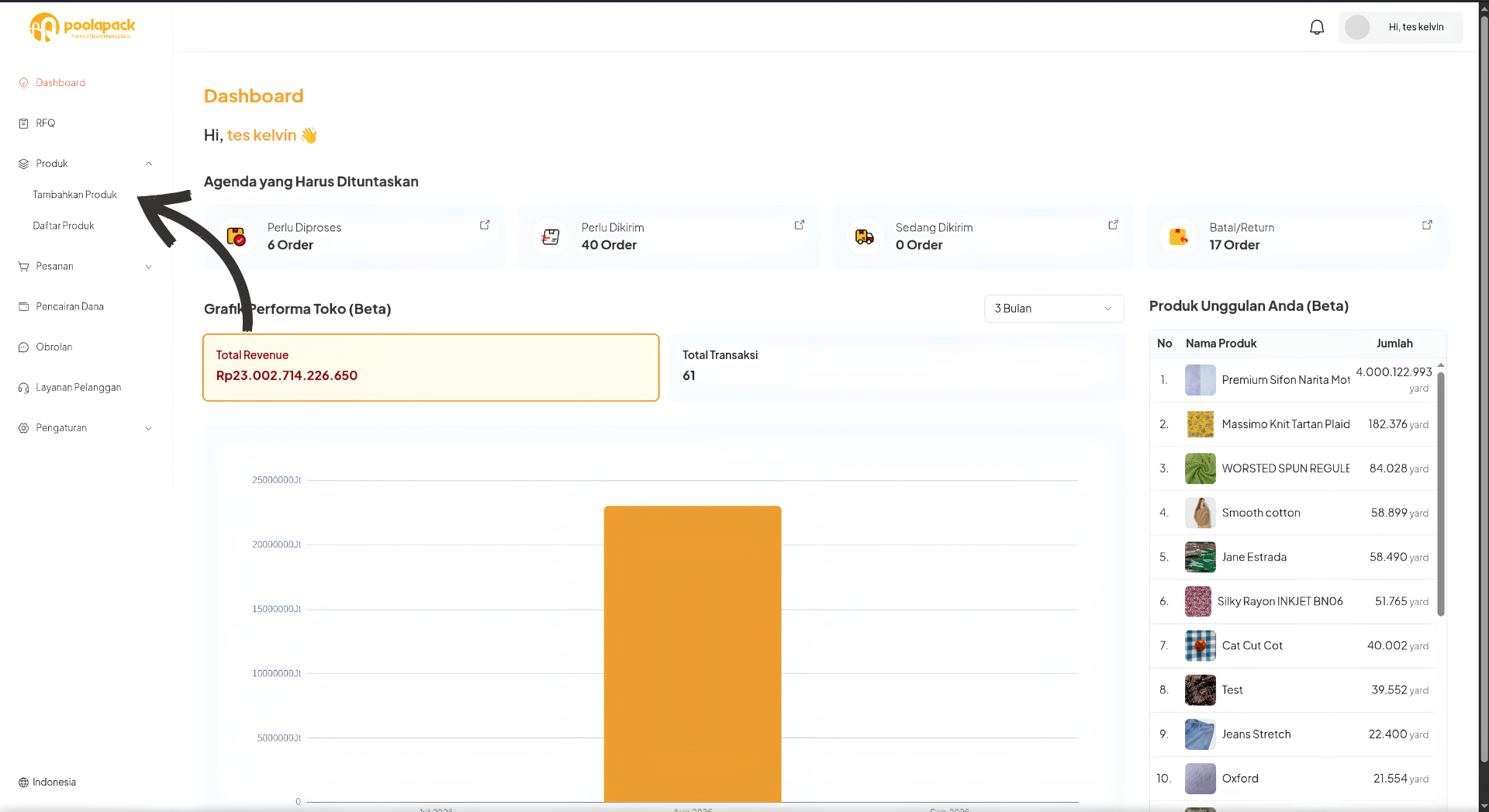1489x812 pixels.
Task: Click the 17 Order count text
Action: click(x=1235, y=245)
